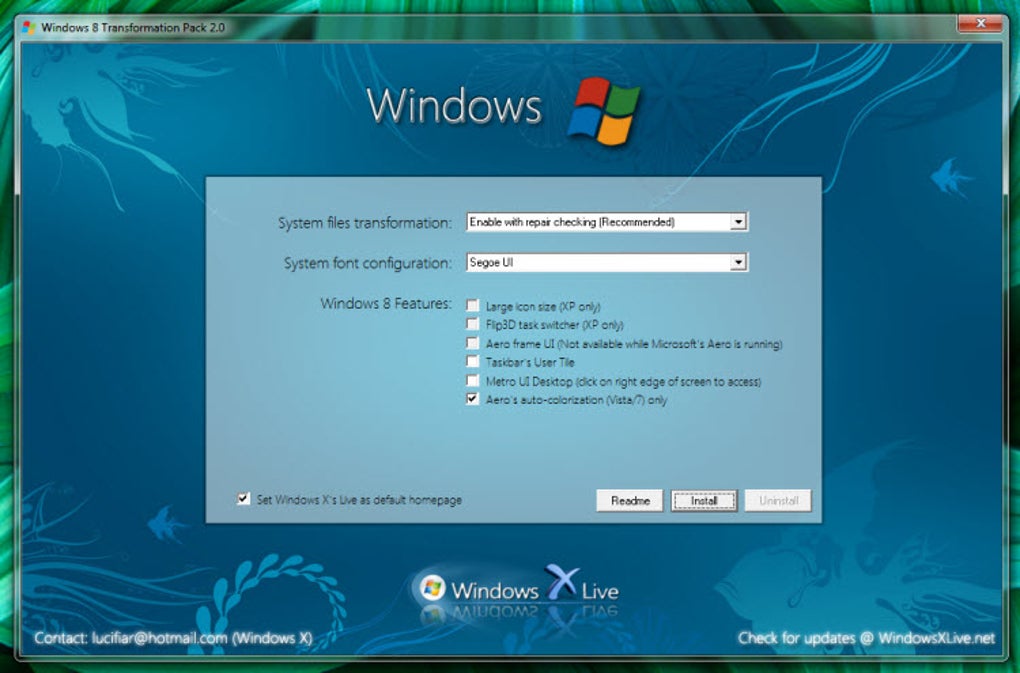This screenshot has width=1020, height=673.
Task: Start installation with the Install button
Action: [704, 501]
